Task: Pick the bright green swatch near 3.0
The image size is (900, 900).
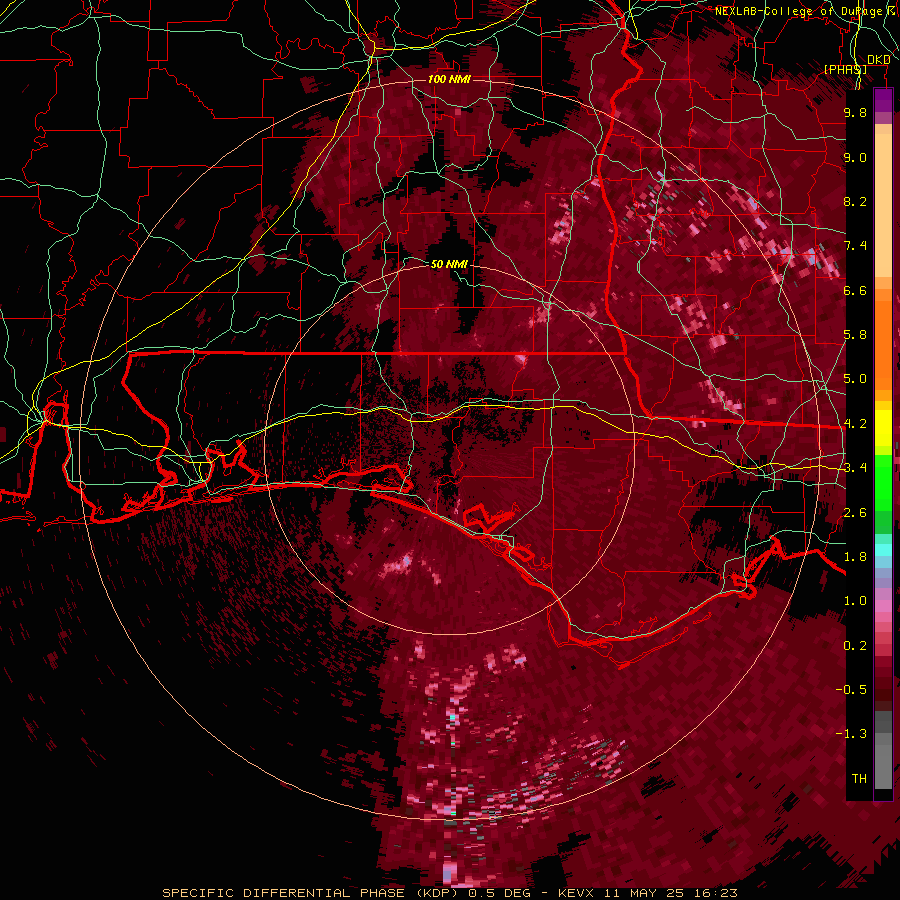Action: [x=883, y=482]
